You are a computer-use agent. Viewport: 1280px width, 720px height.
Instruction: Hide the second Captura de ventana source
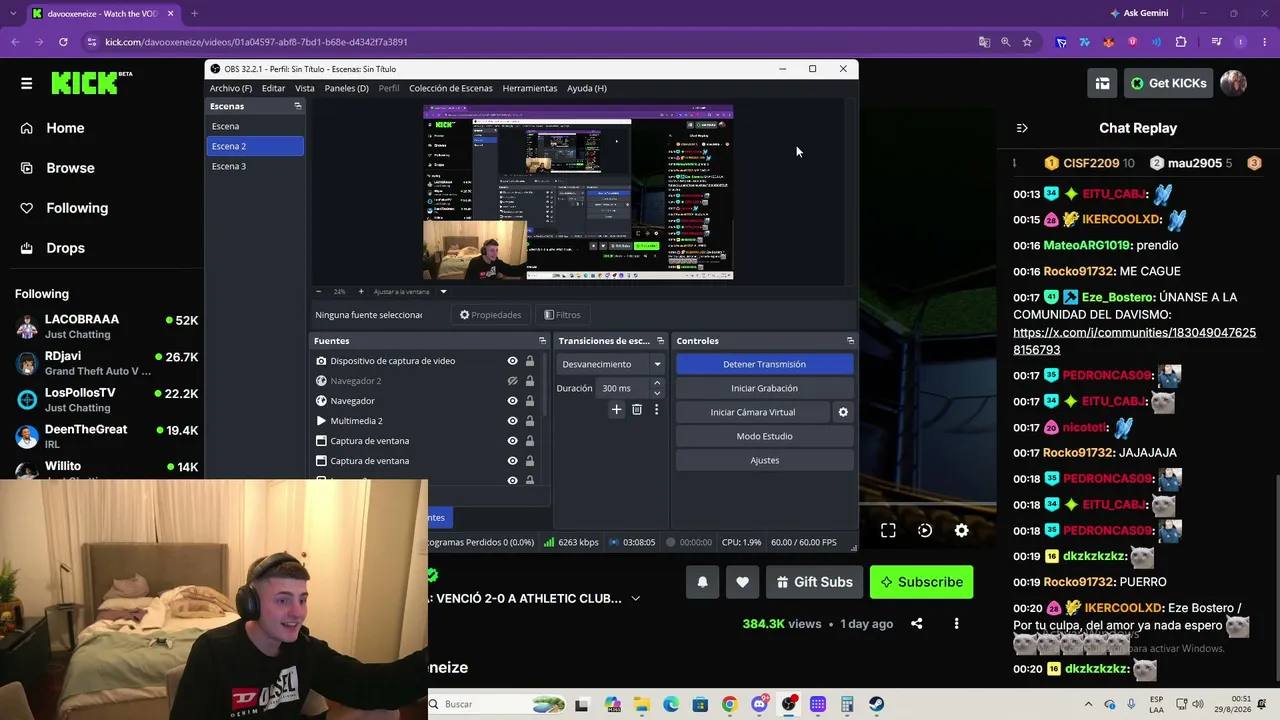click(x=512, y=461)
